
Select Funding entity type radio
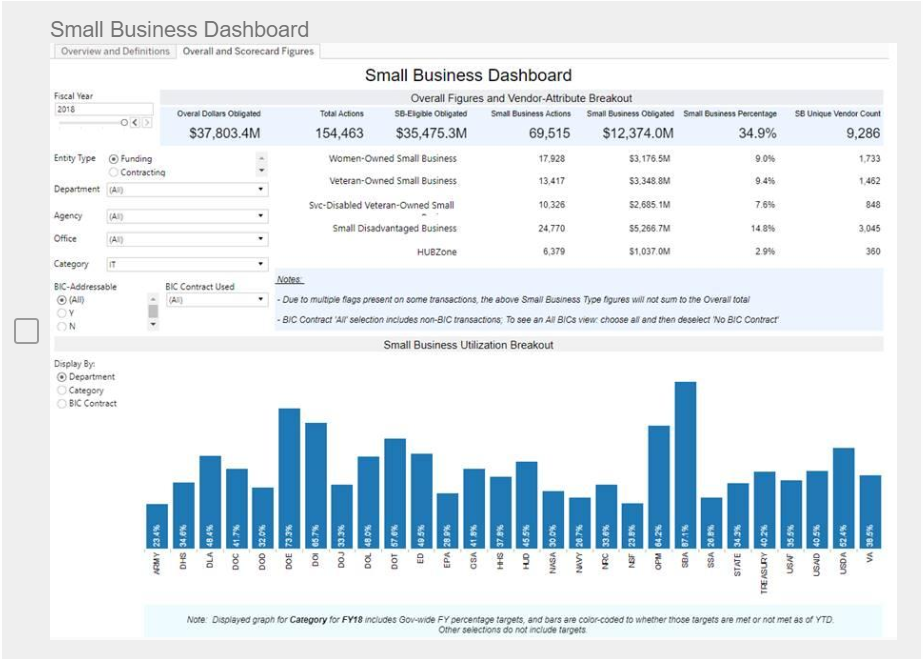[x=113, y=159]
